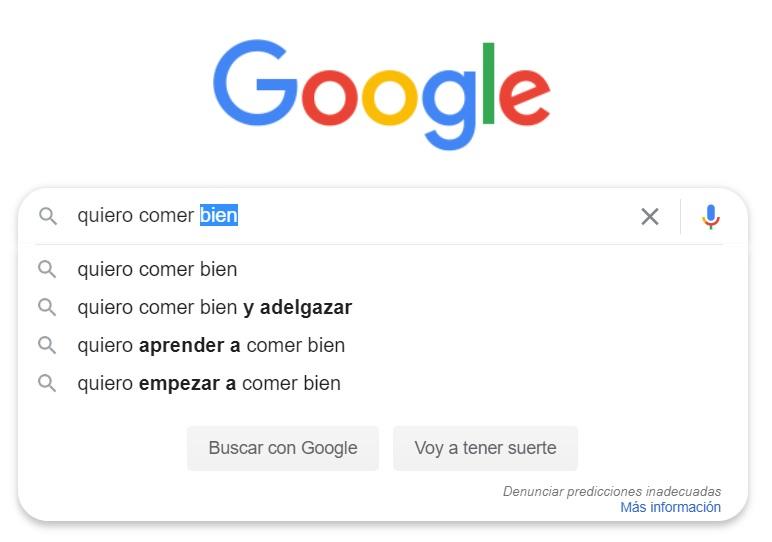
Task: Open the "Más información" link
Action: [x=670, y=507]
